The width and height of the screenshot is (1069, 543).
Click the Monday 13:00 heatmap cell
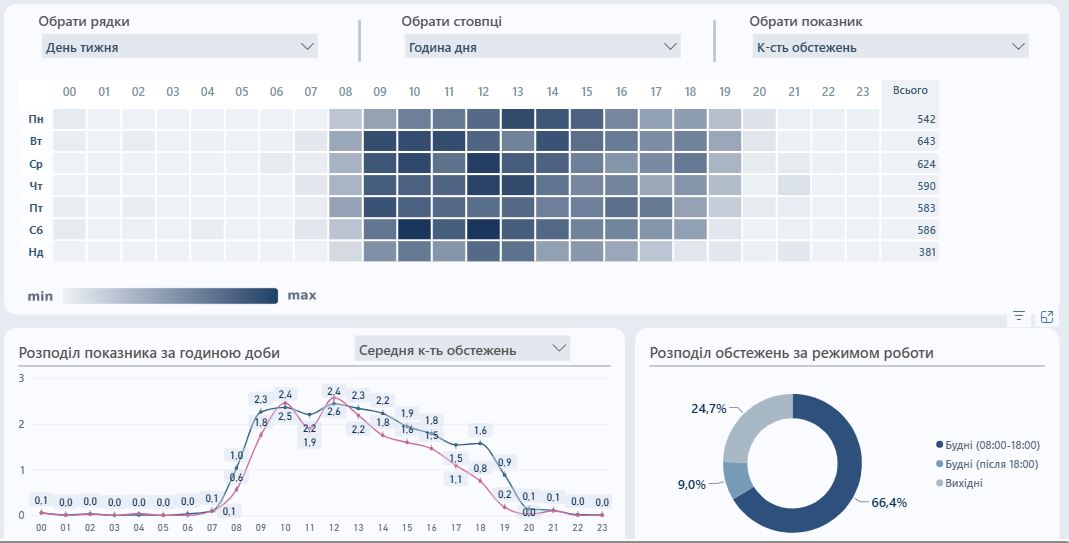click(x=518, y=119)
